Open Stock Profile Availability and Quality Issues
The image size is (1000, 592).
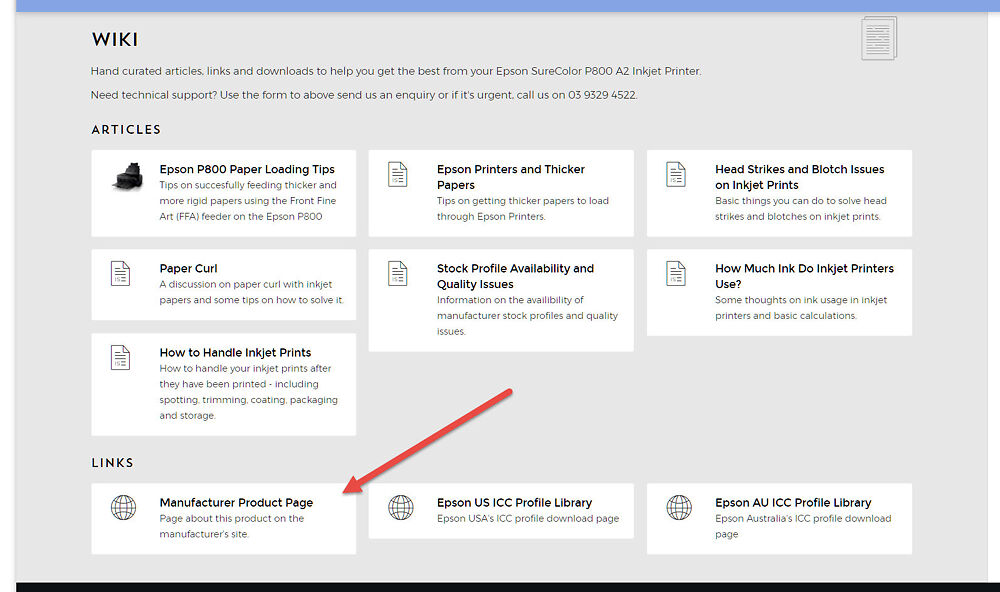pos(515,276)
